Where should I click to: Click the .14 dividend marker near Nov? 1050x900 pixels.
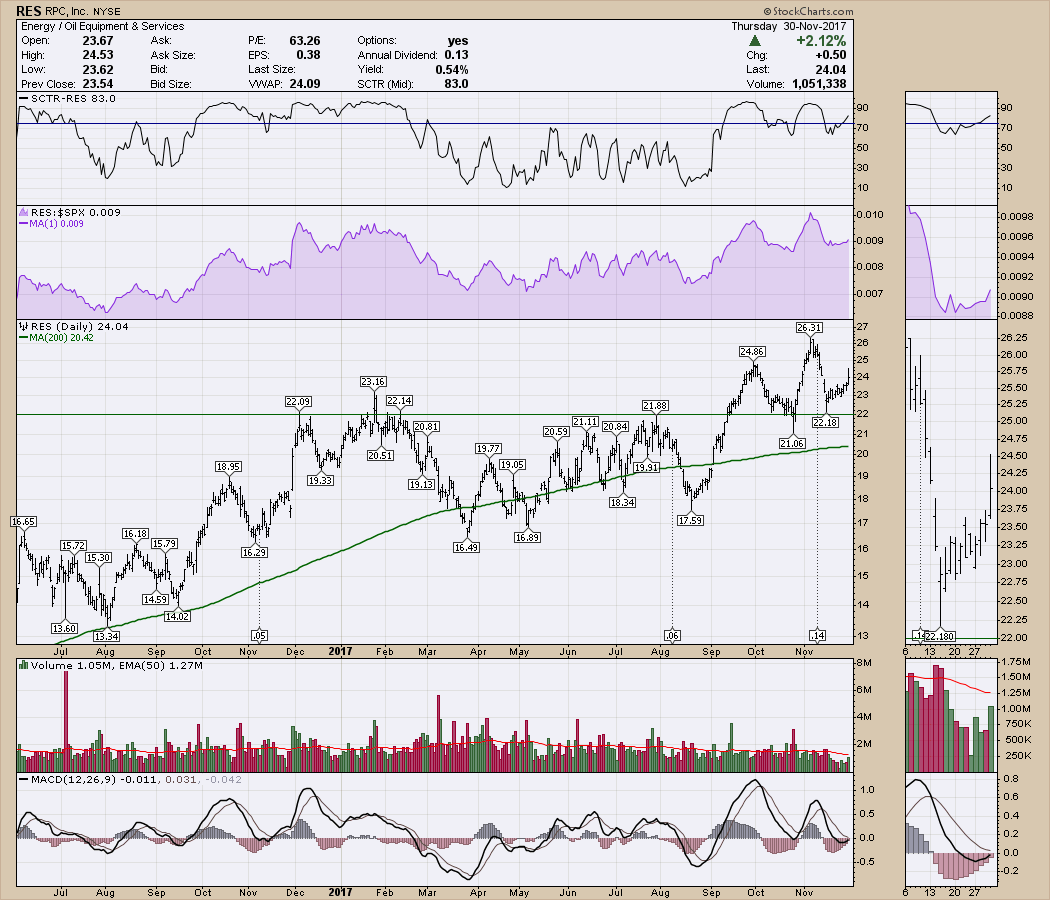(x=817, y=635)
